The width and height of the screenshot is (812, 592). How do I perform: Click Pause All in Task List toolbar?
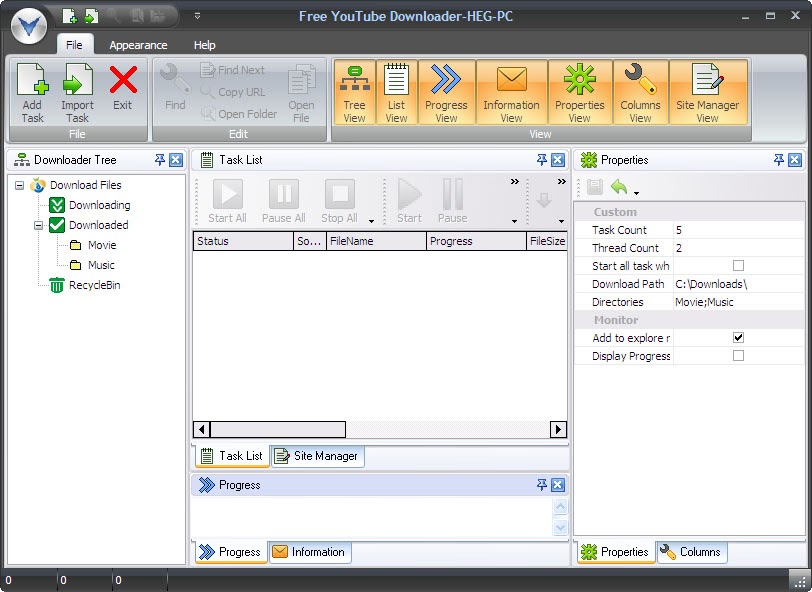284,201
